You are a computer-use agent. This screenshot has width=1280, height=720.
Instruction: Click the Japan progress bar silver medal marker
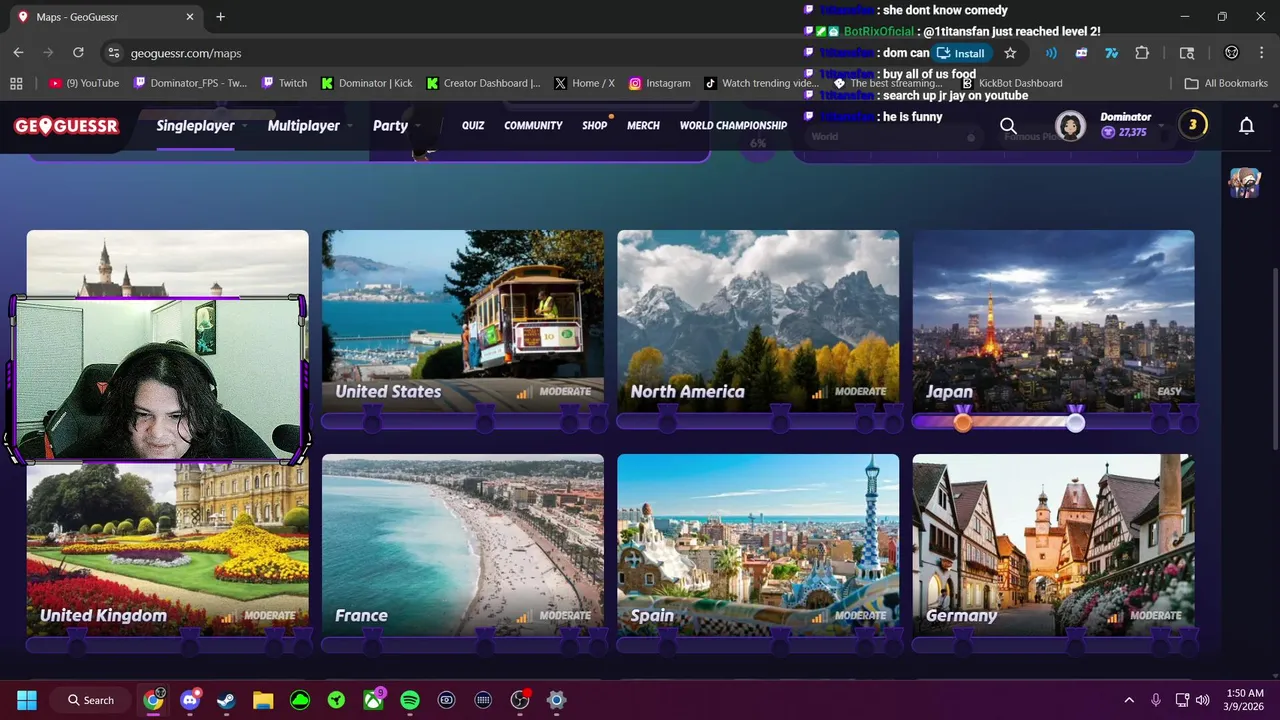point(1075,421)
